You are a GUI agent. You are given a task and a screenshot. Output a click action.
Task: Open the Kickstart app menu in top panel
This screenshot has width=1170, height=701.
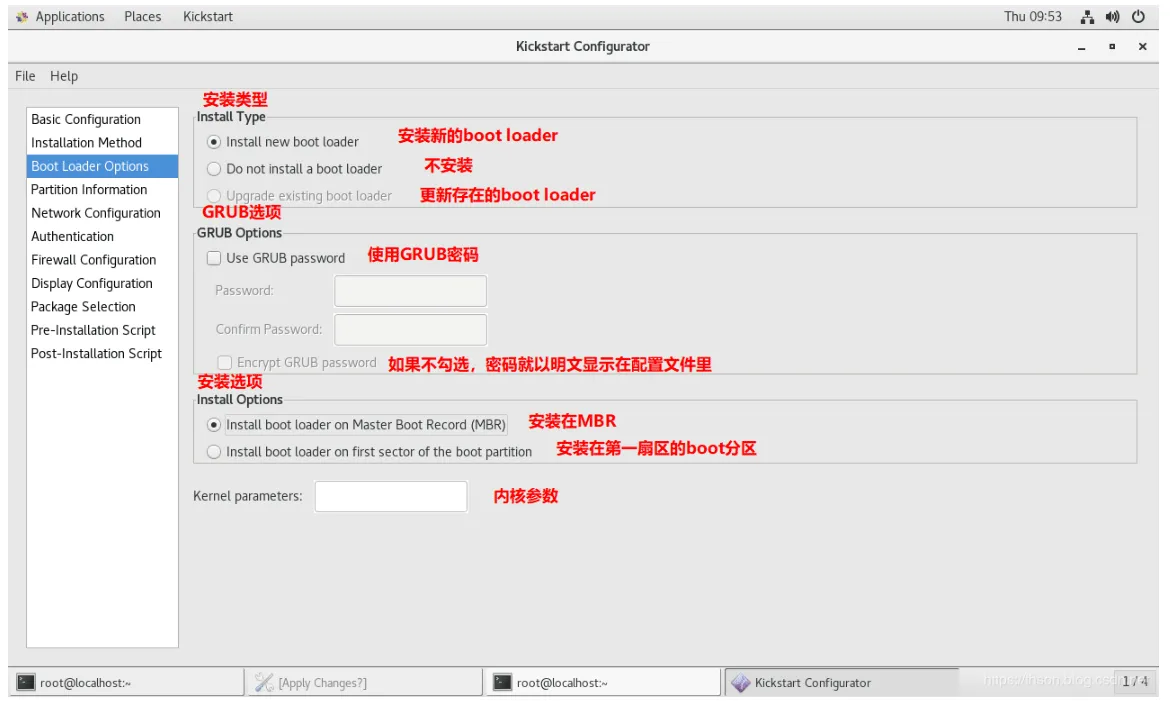click(x=207, y=16)
